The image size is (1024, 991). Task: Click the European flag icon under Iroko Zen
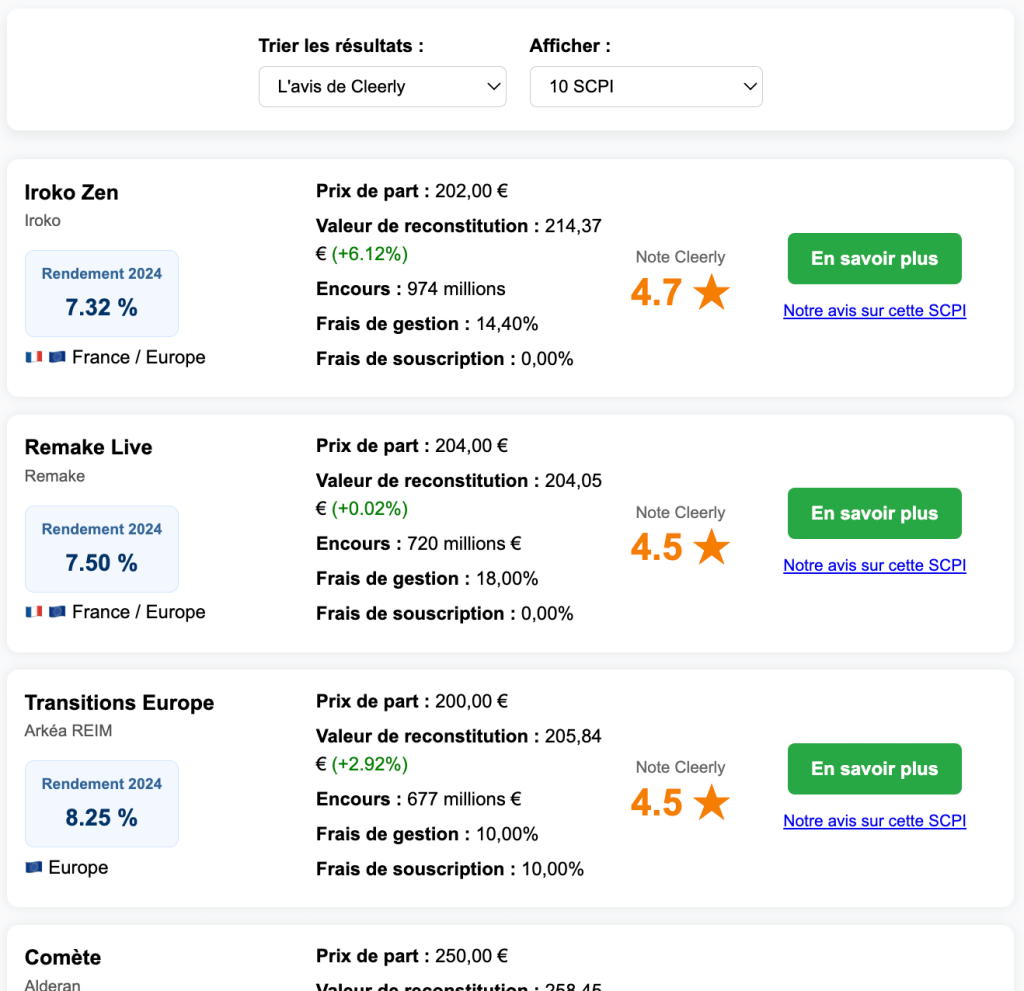pyautogui.click(x=57, y=357)
